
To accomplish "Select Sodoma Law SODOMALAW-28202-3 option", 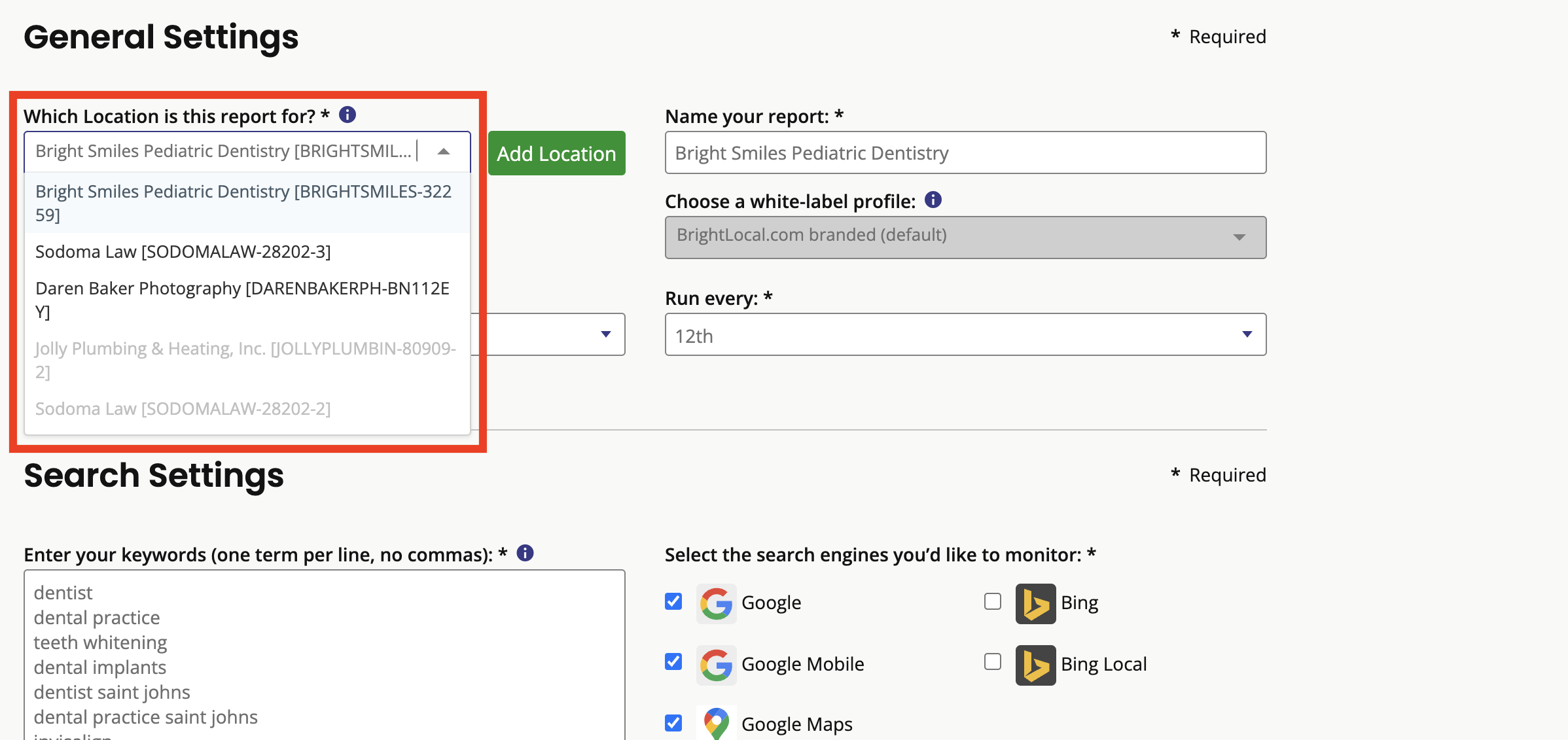I will pos(247,251).
